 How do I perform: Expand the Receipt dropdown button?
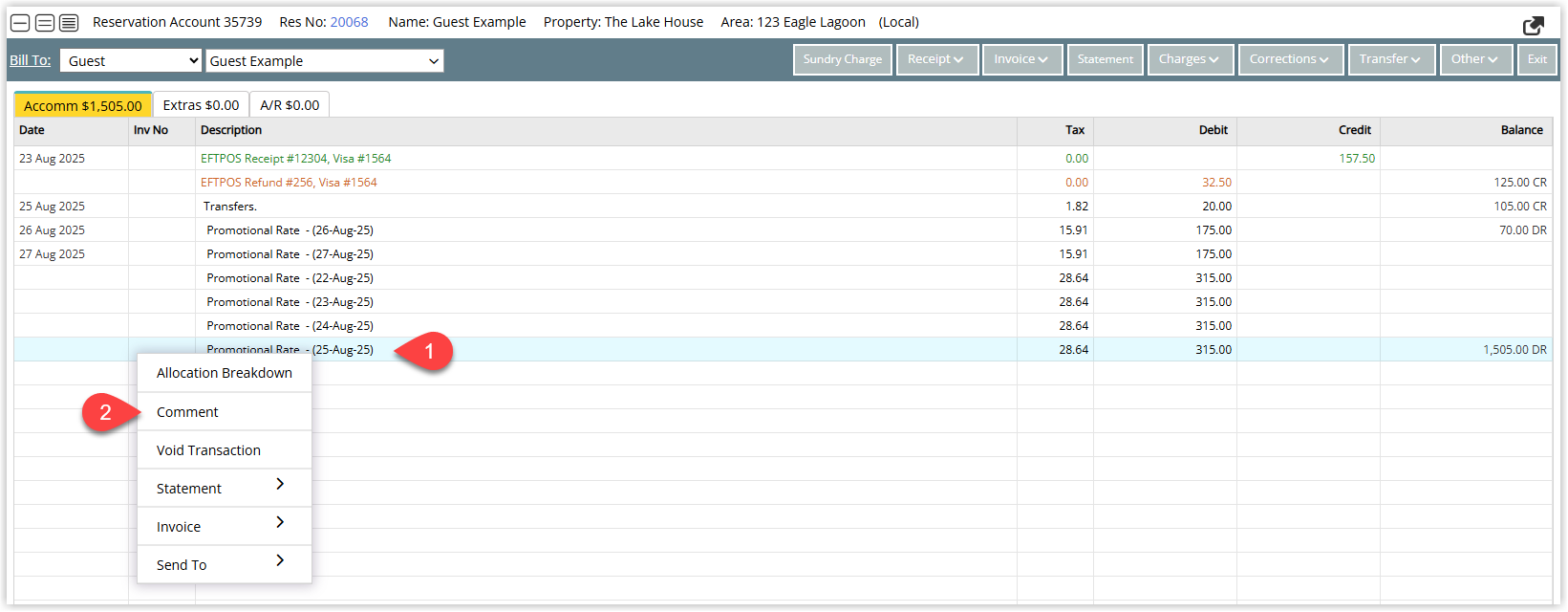tap(936, 59)
